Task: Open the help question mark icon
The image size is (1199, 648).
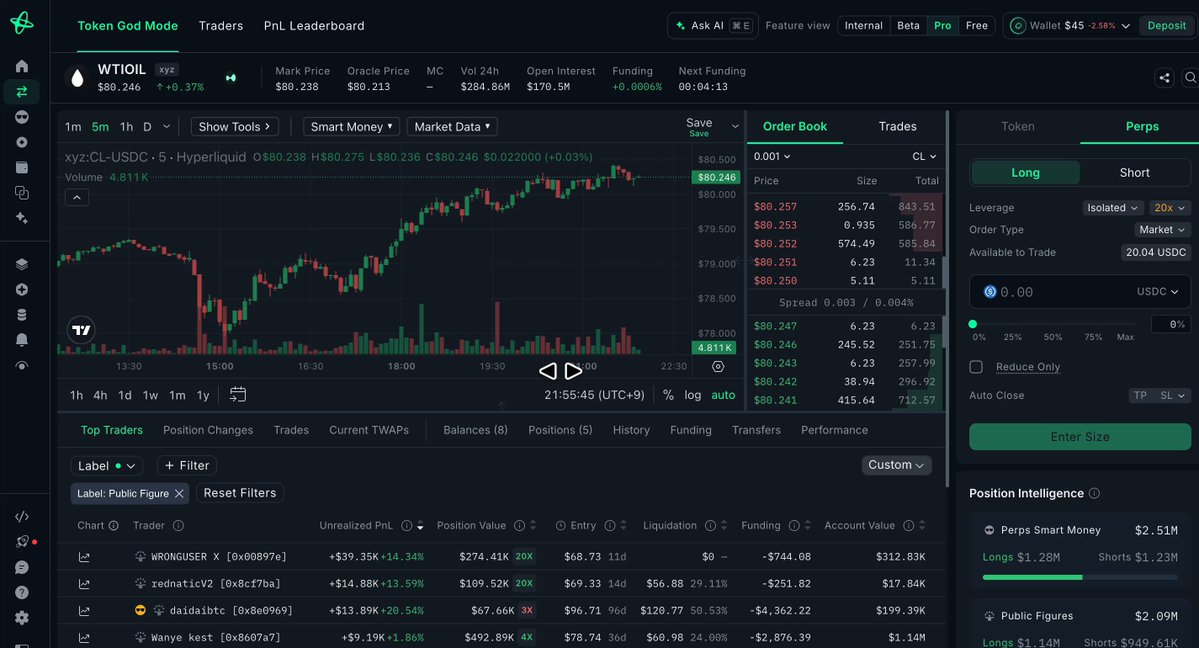Action: coord(21,592)
